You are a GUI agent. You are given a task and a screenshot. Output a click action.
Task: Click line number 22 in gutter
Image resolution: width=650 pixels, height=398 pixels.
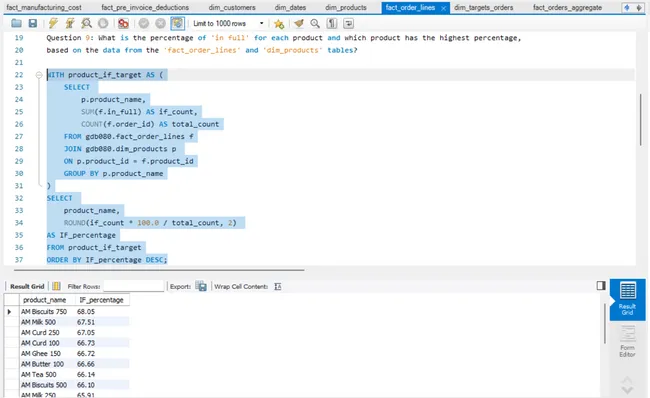tap(19, 75)
